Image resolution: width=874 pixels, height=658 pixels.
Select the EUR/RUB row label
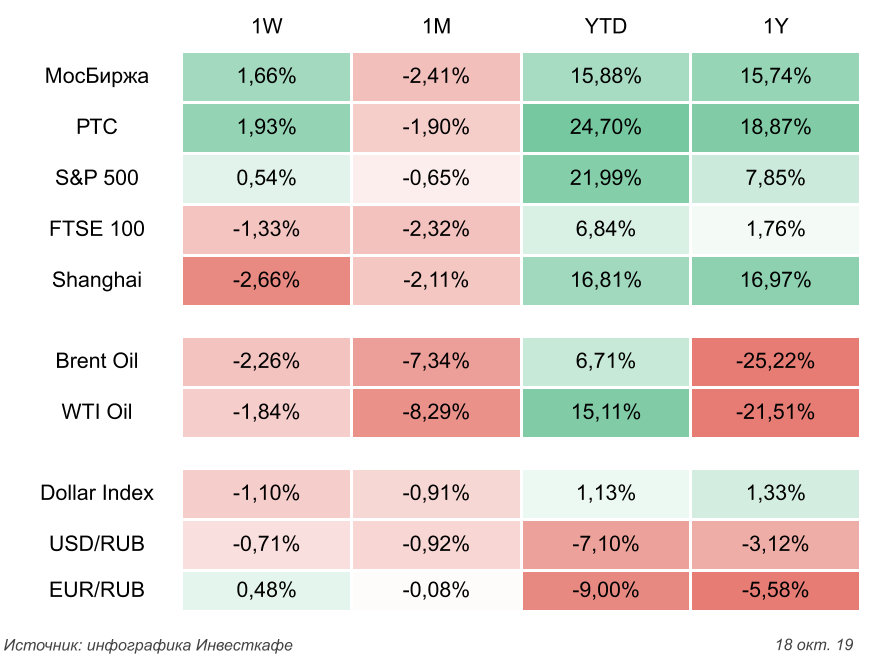(97, 590)
